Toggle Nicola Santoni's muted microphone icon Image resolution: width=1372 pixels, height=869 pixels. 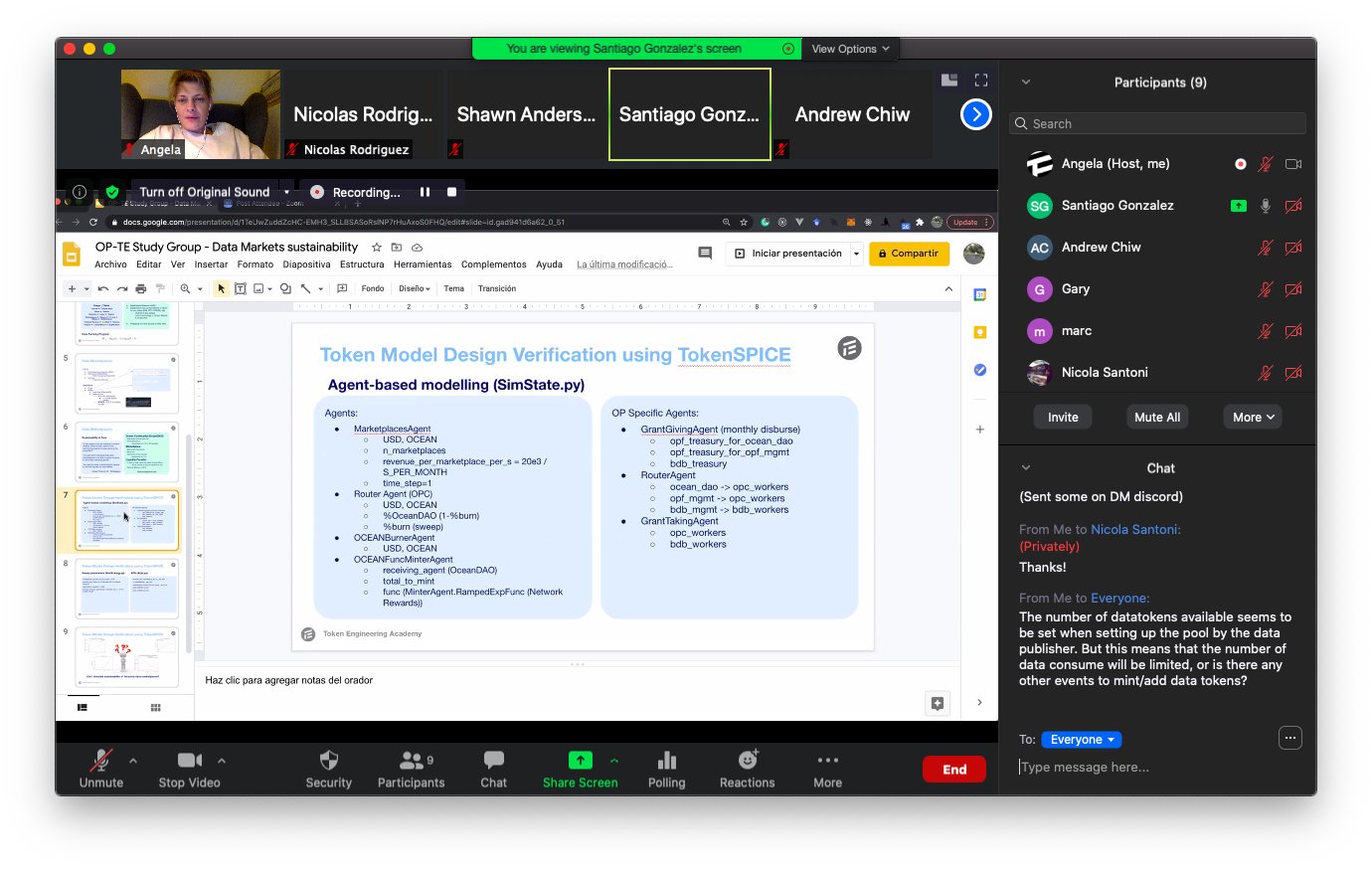[x=1266, y=373]
